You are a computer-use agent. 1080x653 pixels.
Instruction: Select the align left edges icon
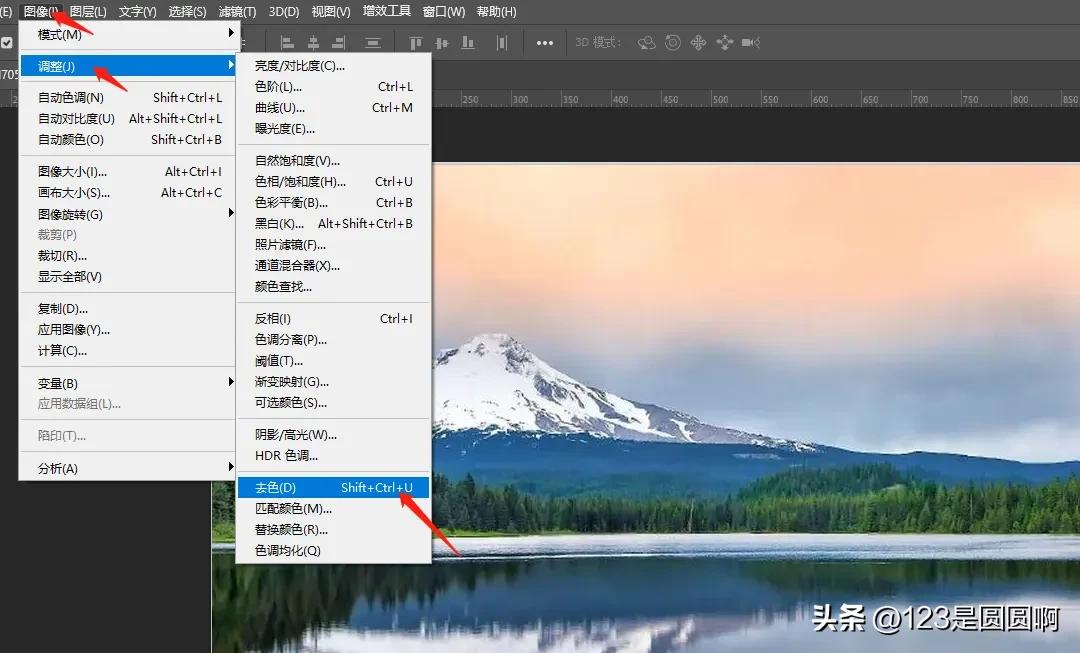pyautogui.click(x=285, y=42)
